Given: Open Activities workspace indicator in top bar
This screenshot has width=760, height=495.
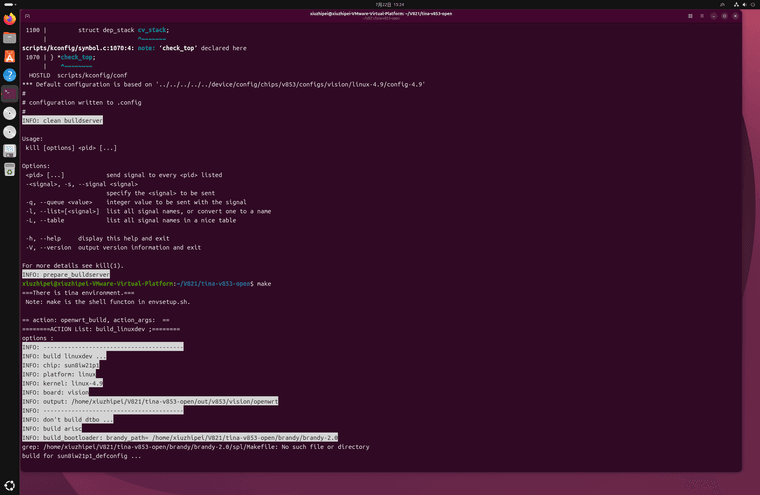Looking at the screenshot, I should [x=10, y=4].
